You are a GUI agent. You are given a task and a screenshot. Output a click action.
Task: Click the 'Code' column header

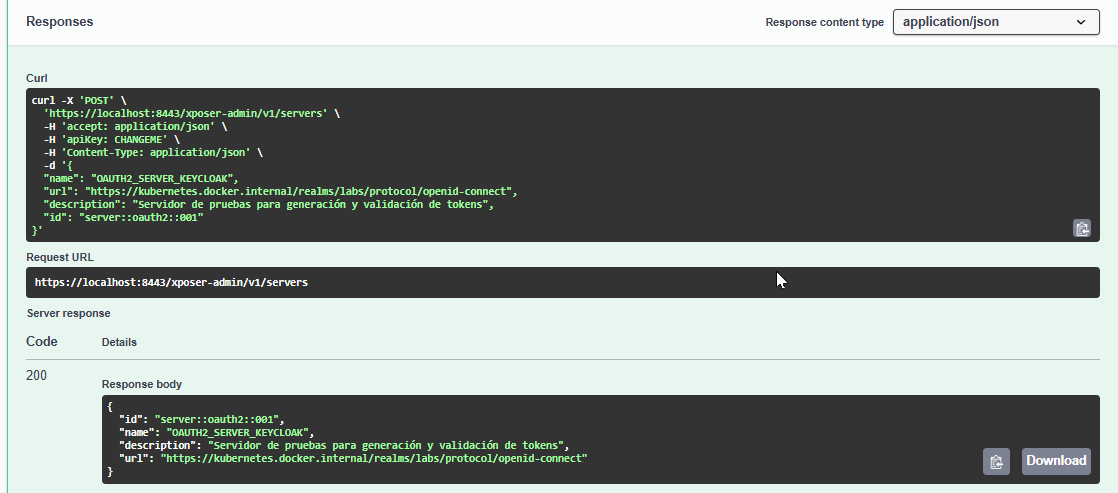click(42, 342)
